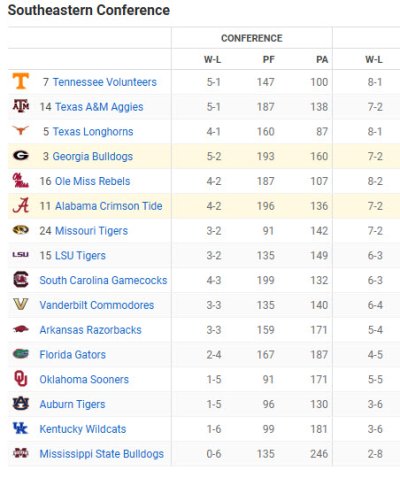Open the Vanderbilt Commodores link

pos(97,305)
